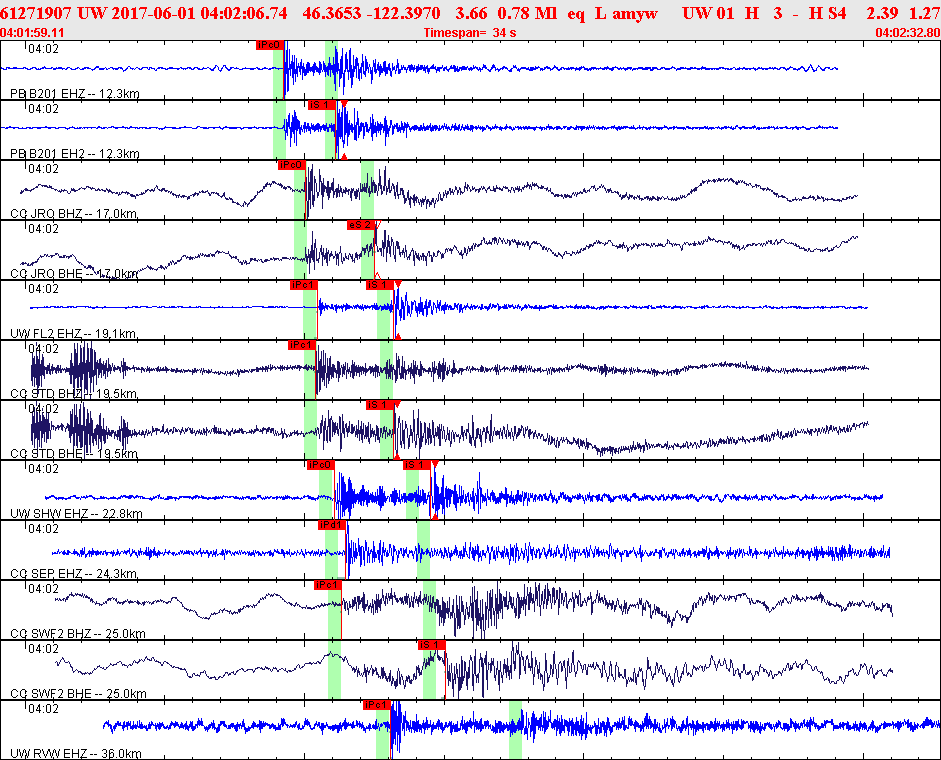Viewport: 941px width, 760px height.
Task: Click the iPc0 pick label on CC JRO BHZ
Action: click(x=292, y=165)
